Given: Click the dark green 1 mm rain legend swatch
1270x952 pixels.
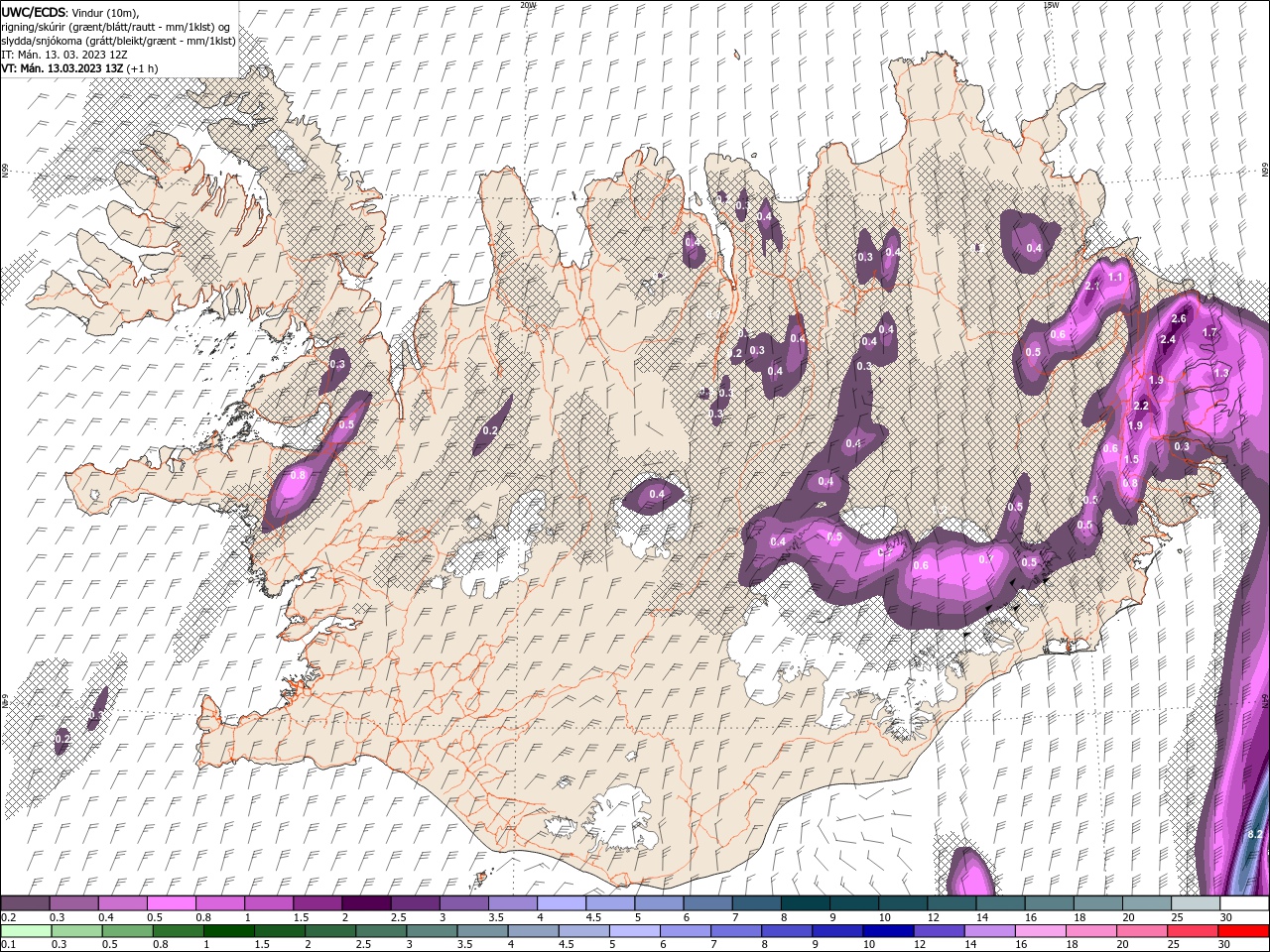Looking at the screenshot, I should click(228, 931).
